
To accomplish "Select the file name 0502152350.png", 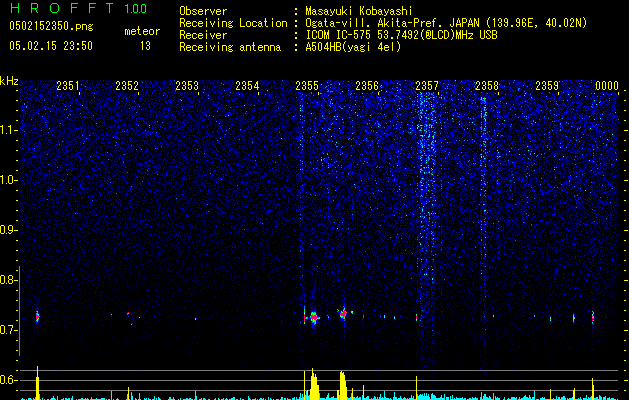I will [x=51, y=27].
